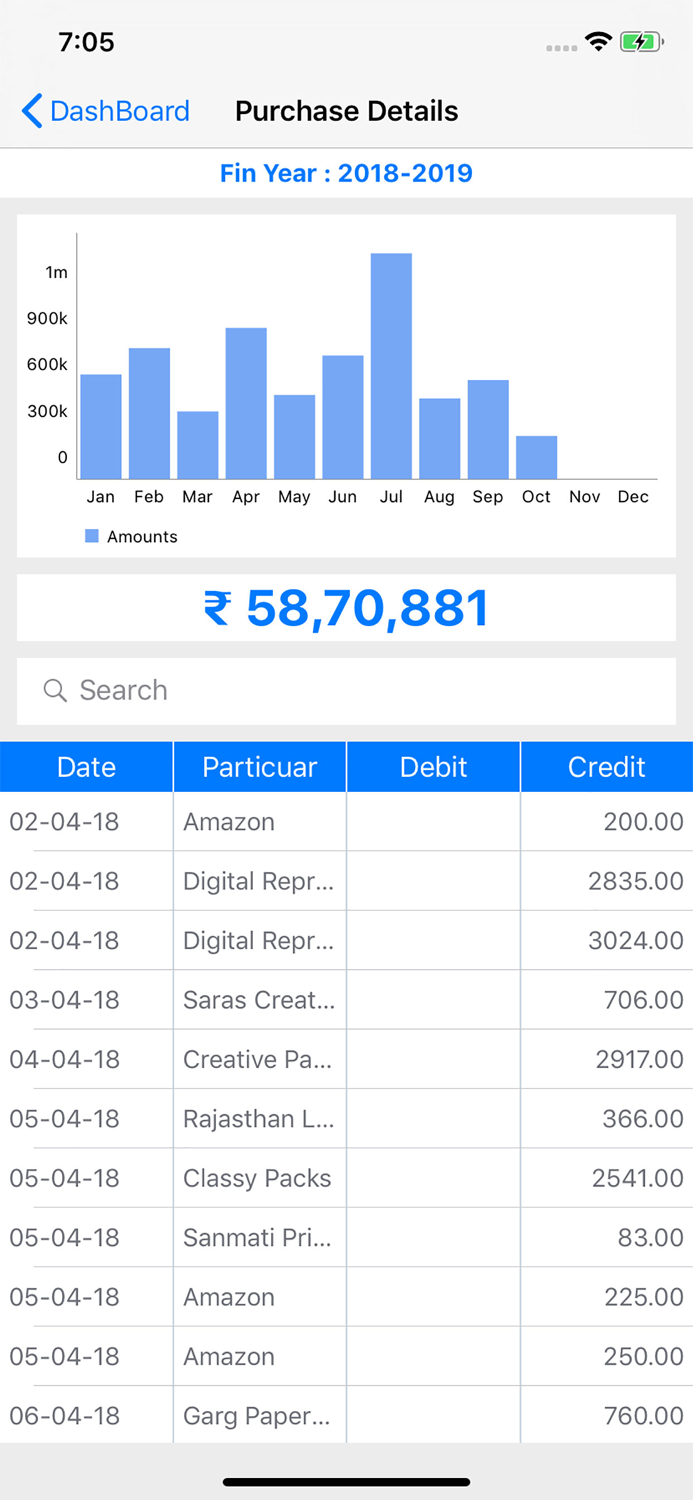Select the April bar in chart
The height and width of the screenshot is (1500, 693).
(x=246, y=403)
